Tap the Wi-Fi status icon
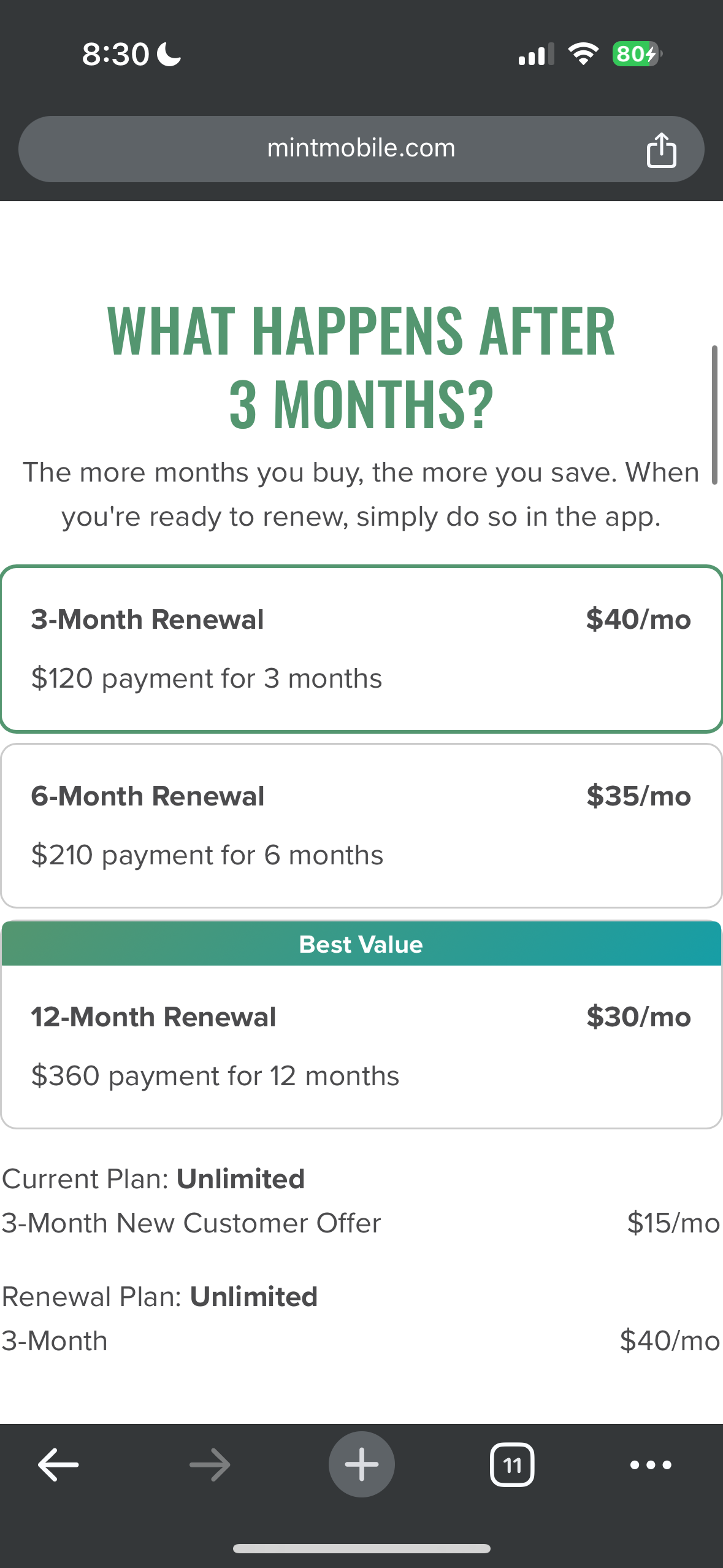This screenshot has height=1568, width=723. [x=583, y=54]
